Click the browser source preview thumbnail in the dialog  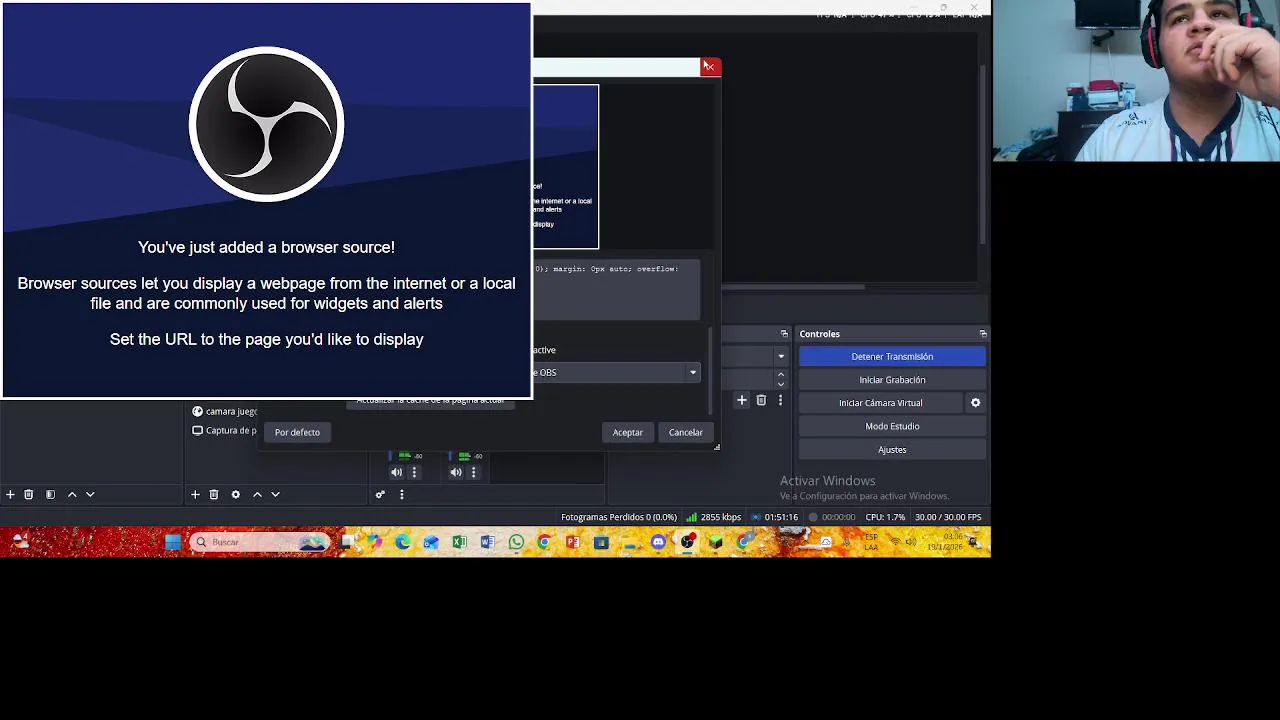pos(566,167)
